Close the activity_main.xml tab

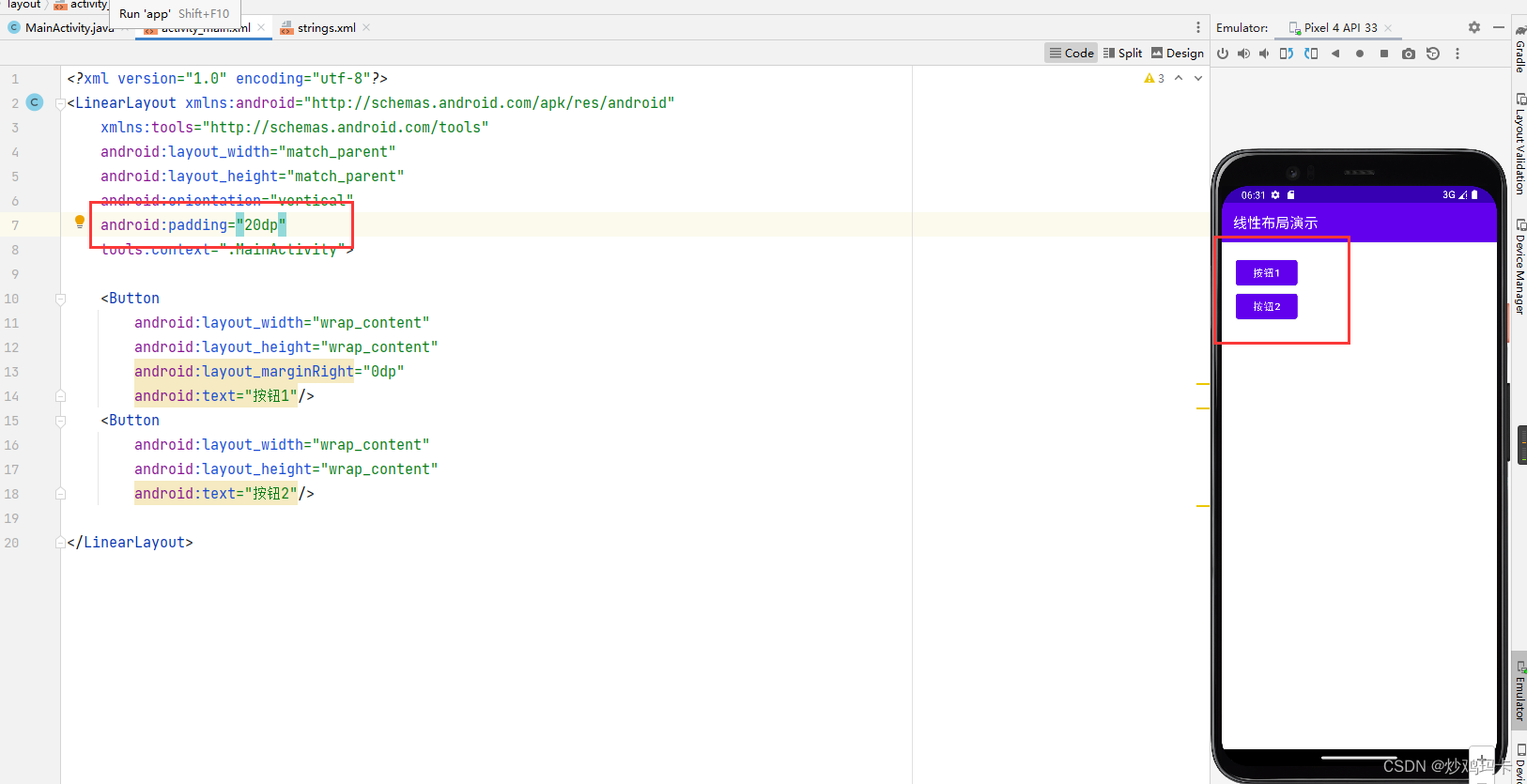click(261, 27)
